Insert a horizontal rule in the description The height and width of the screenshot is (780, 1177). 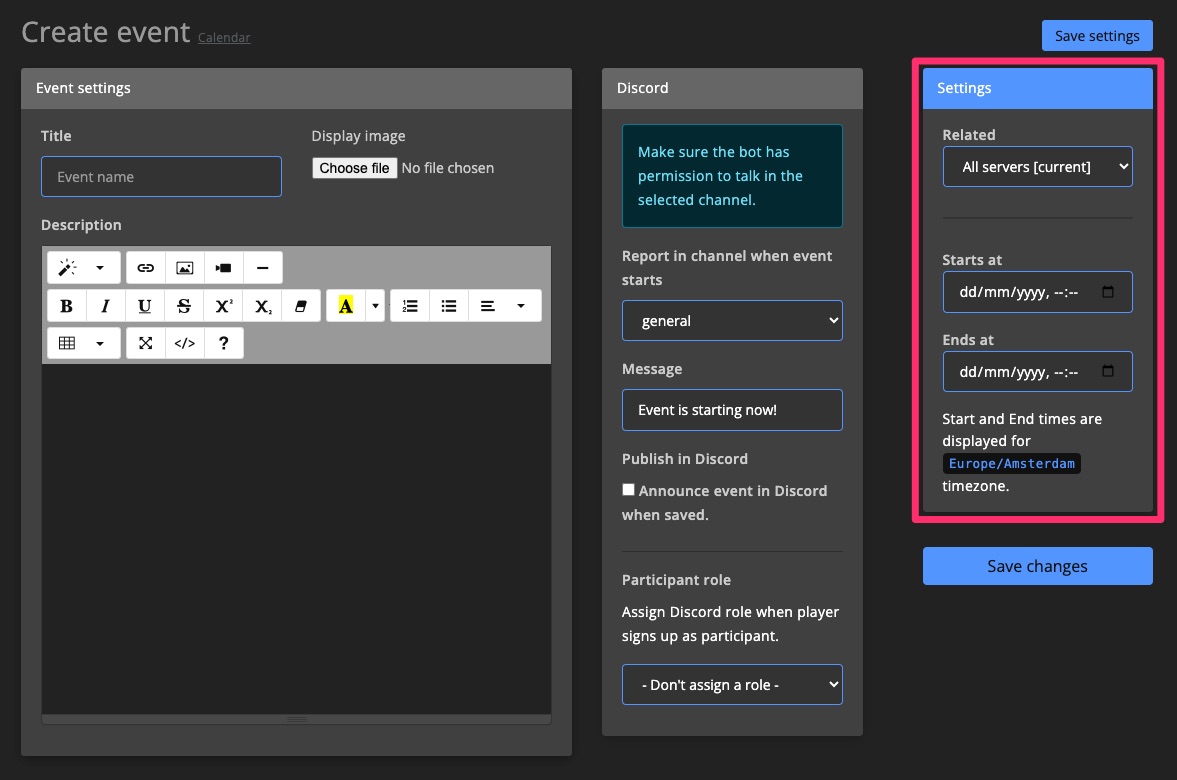click(262, 268)
